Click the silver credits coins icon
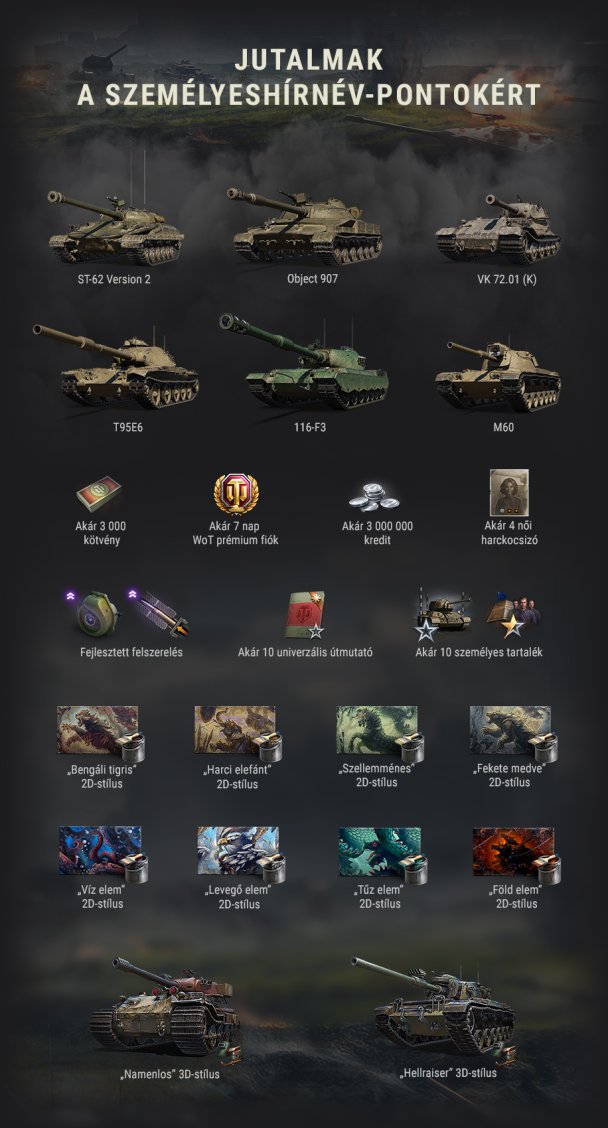Screen dimensions: 608x1128 point(374,496)
